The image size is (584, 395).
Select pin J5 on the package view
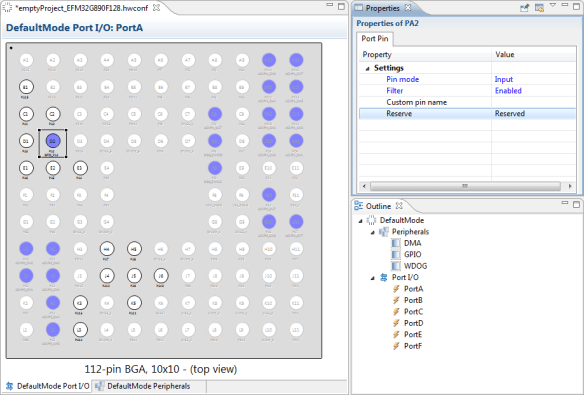point(134,276)
